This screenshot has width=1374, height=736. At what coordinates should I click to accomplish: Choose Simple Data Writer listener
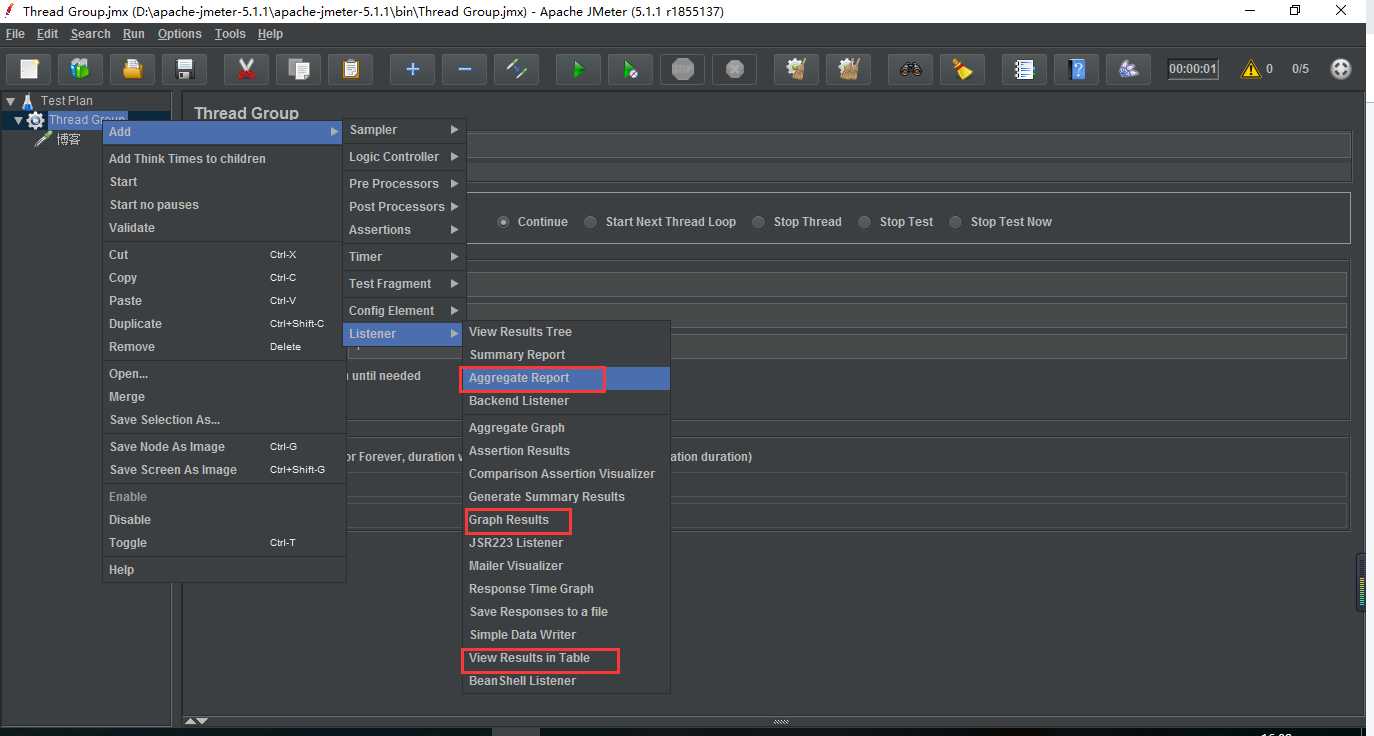[566, 635]
